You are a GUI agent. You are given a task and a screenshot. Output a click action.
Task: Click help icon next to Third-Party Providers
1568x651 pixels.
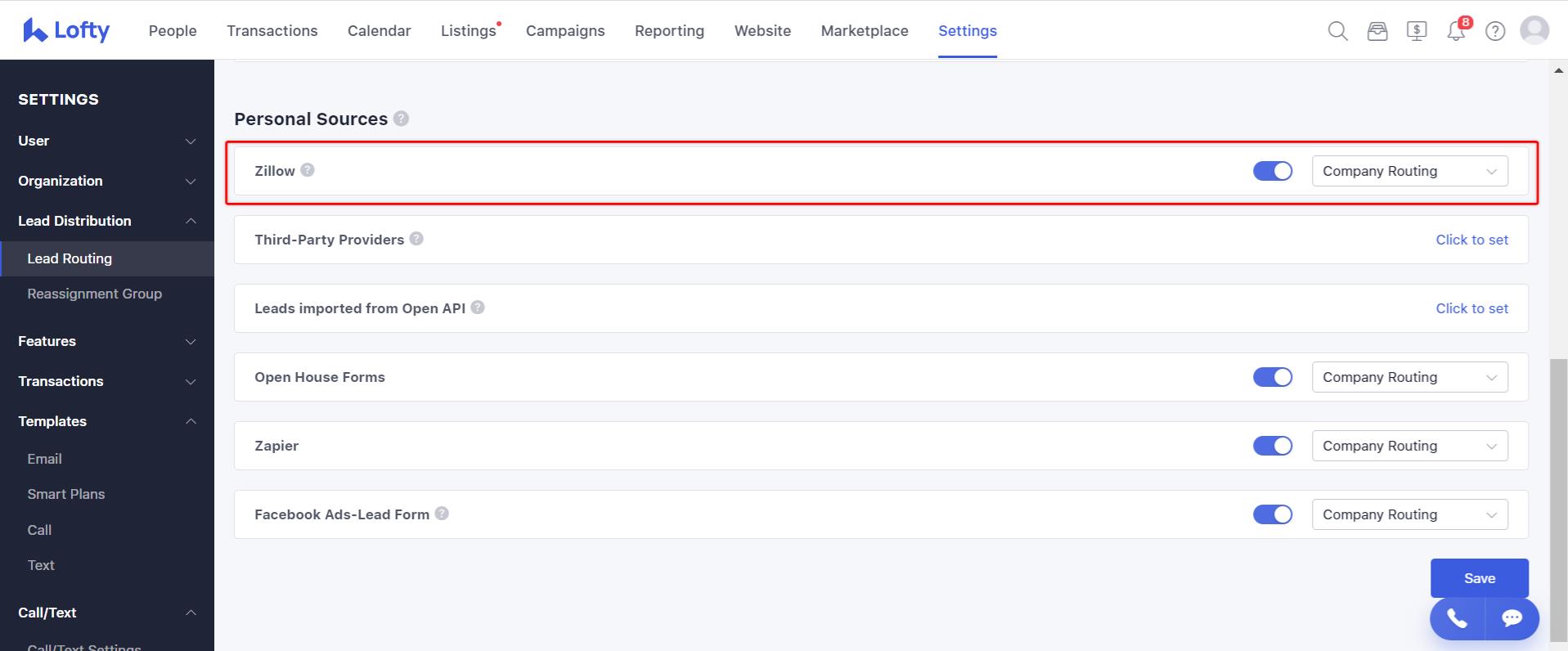coord(416,239)
